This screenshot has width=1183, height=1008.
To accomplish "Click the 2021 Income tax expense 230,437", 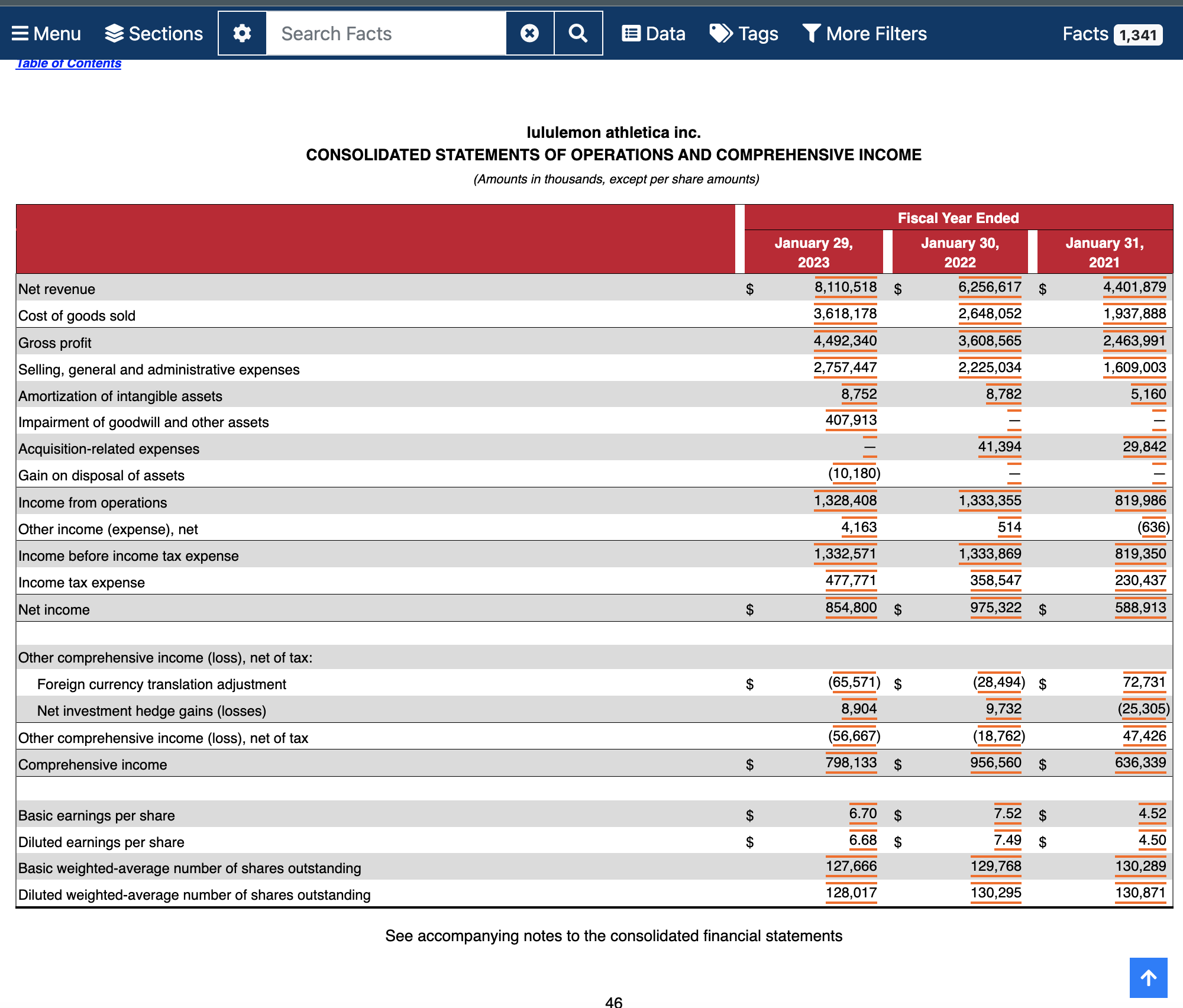I will click(x=1140, y=581).
